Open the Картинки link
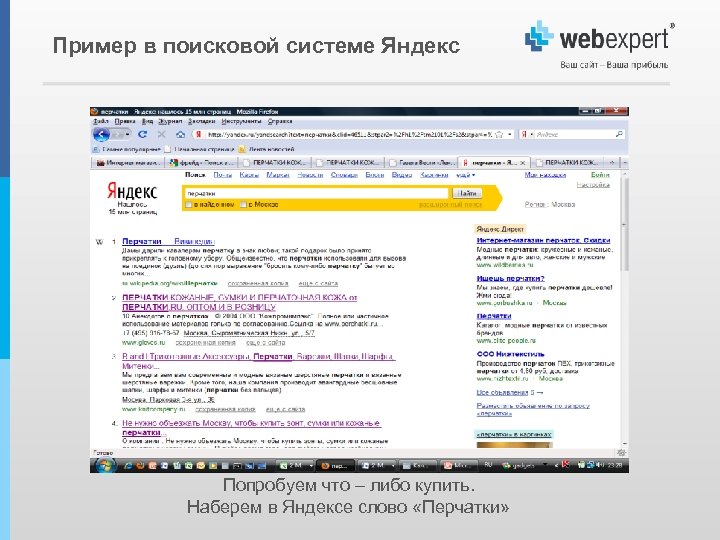Image resolution: width=720 pixels, height=540 pixels. tap(434, 175)
